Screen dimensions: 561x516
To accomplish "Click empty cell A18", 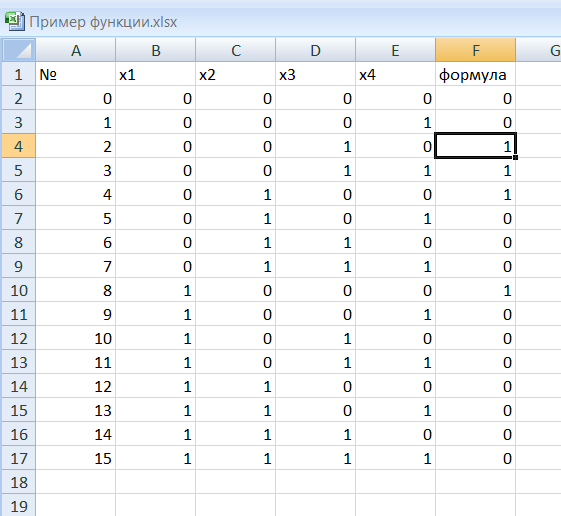I will [x=75, y=482].
